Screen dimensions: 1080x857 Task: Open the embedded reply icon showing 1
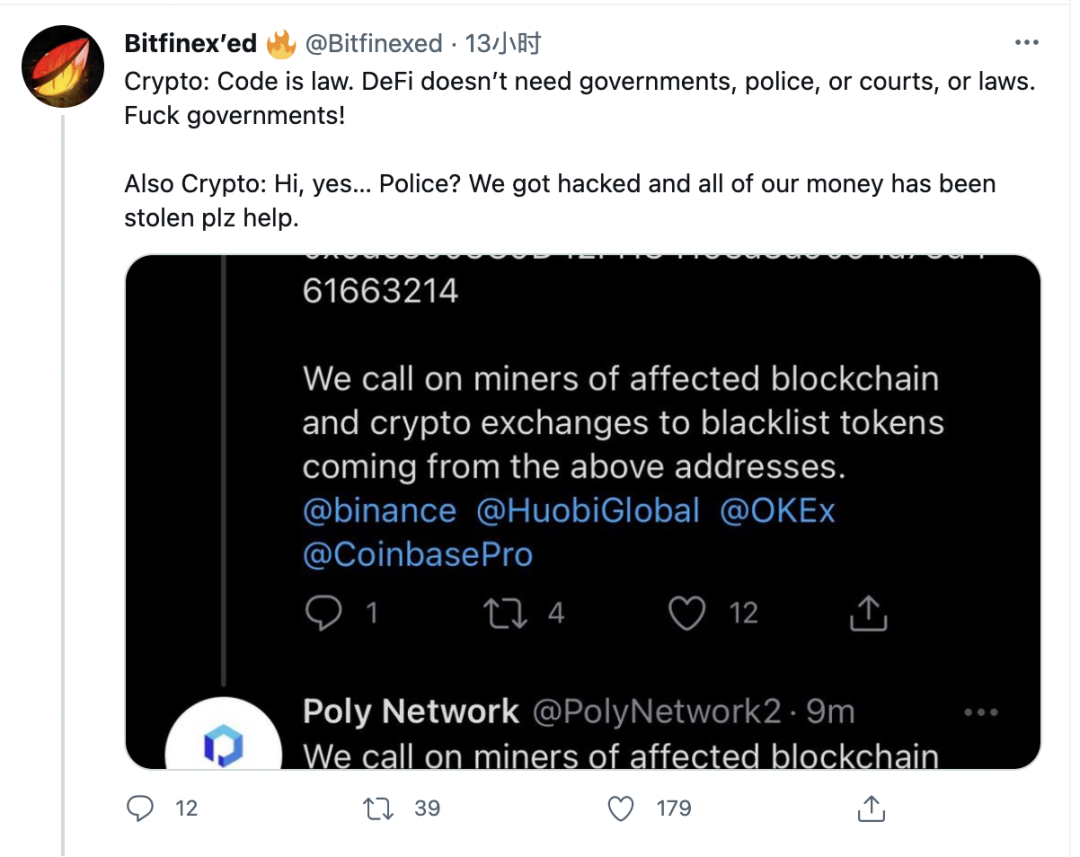click(323, 612)
